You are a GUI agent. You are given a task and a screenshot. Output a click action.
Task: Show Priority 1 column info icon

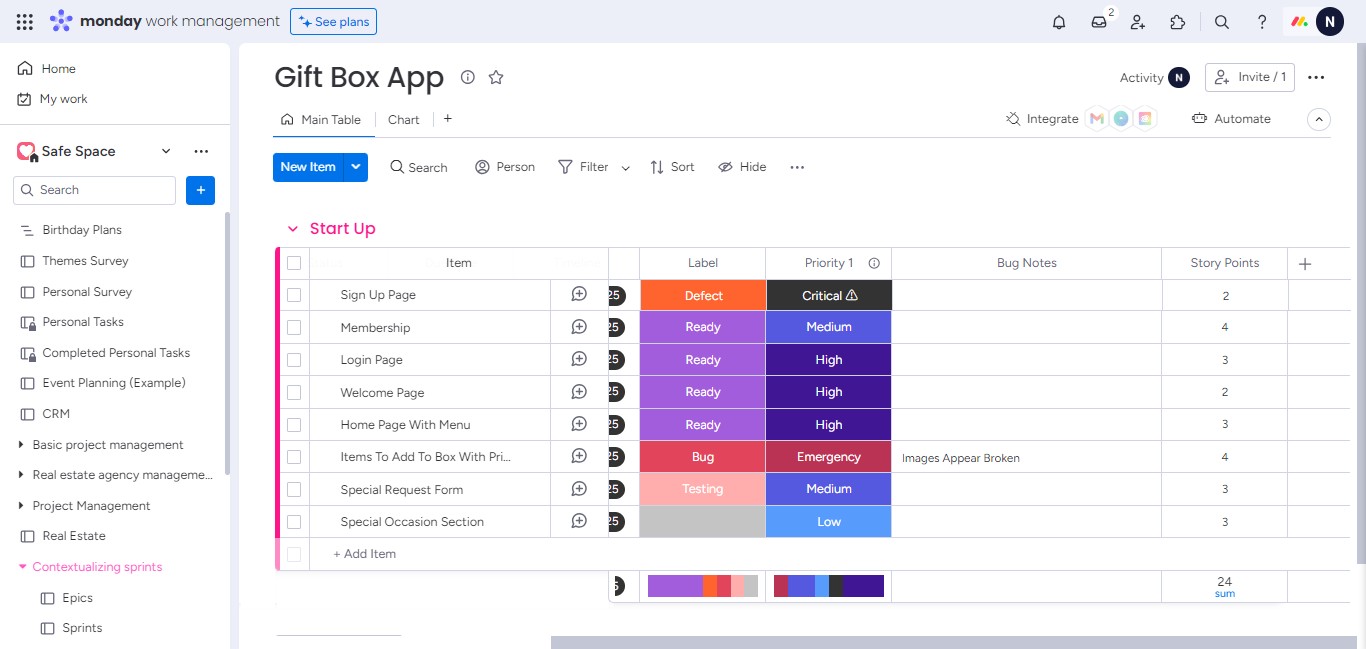click(874, 263)
